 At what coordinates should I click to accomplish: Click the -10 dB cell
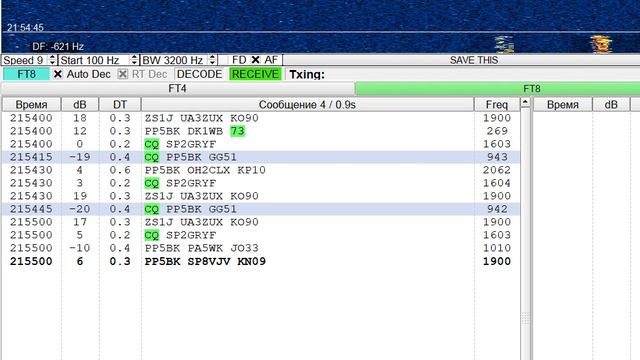80,248
